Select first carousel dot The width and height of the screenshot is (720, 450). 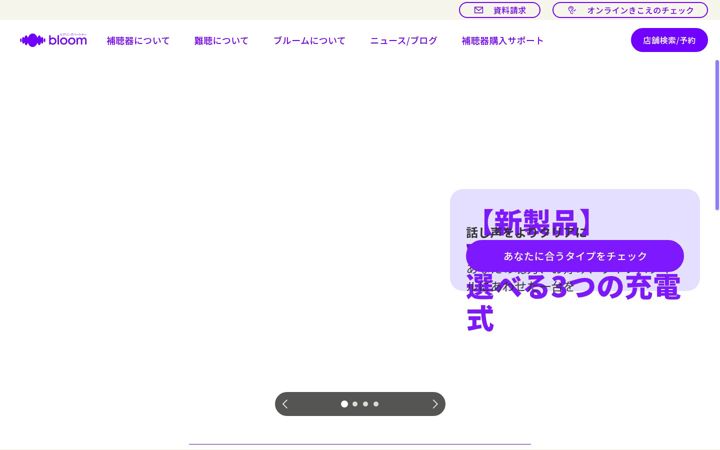[344, 404]
